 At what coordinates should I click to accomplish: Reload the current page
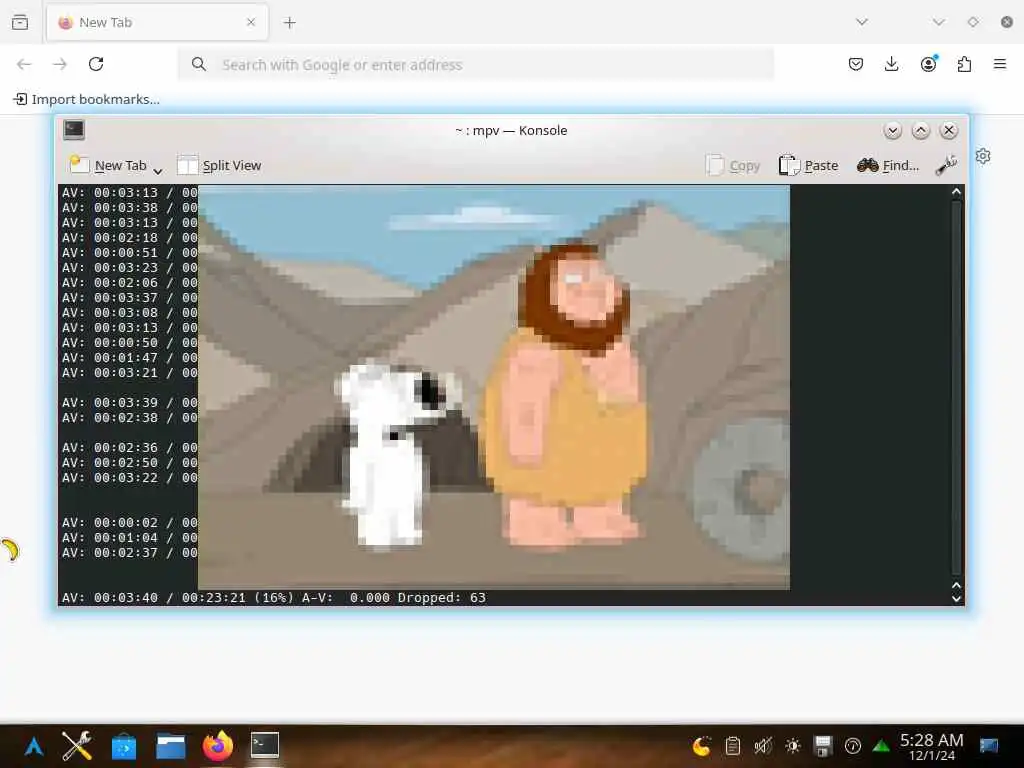(96, 64)
